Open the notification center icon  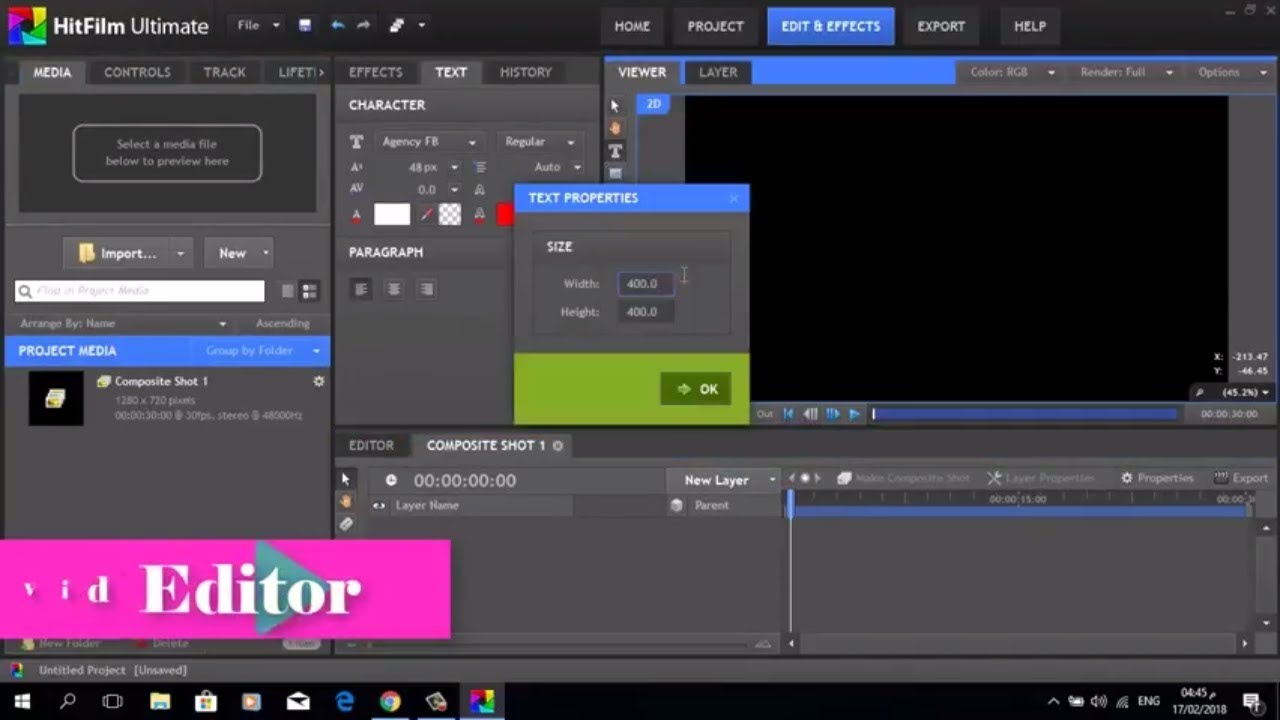[x=1251, y=702]
